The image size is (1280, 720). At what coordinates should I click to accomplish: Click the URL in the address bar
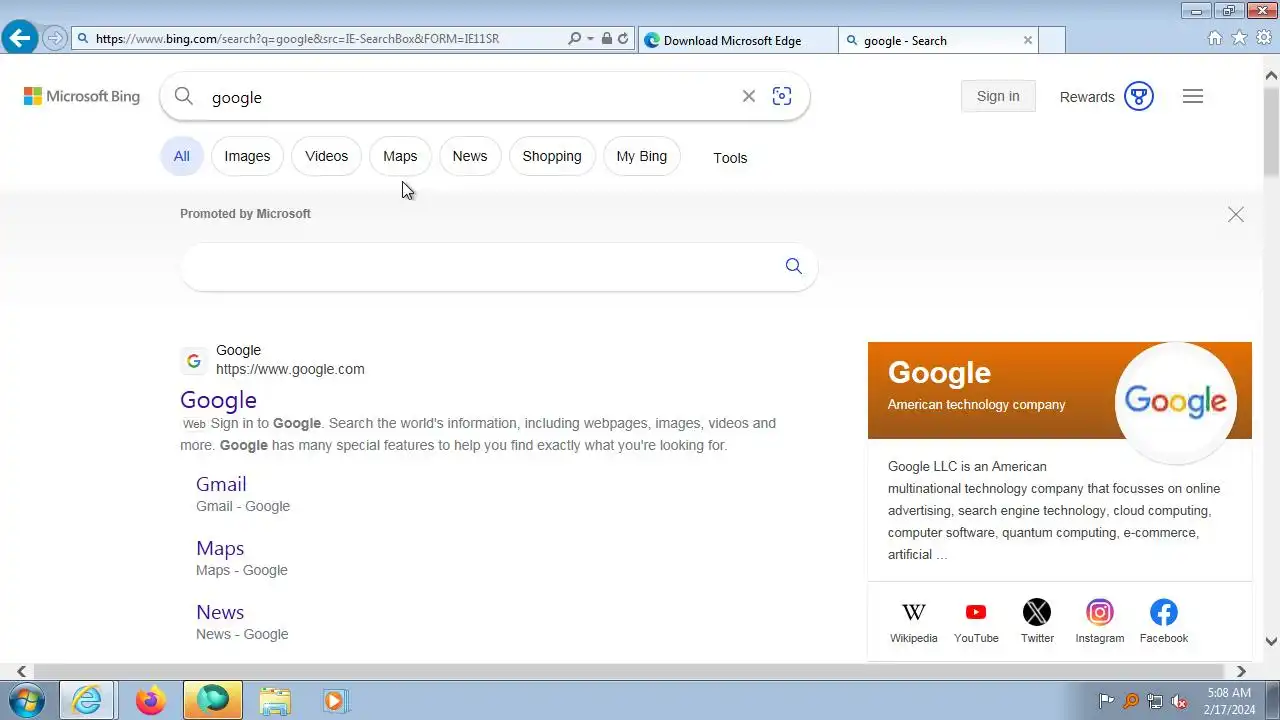(297, 39)
